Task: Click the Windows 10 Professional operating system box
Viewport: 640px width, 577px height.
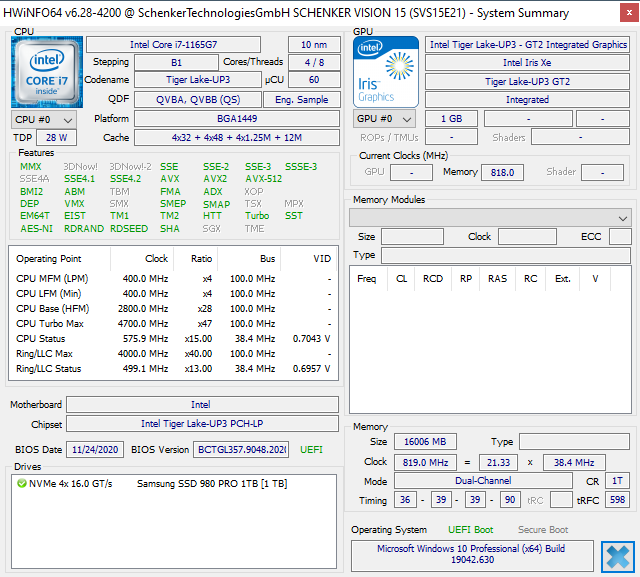Action: [471, 555]
